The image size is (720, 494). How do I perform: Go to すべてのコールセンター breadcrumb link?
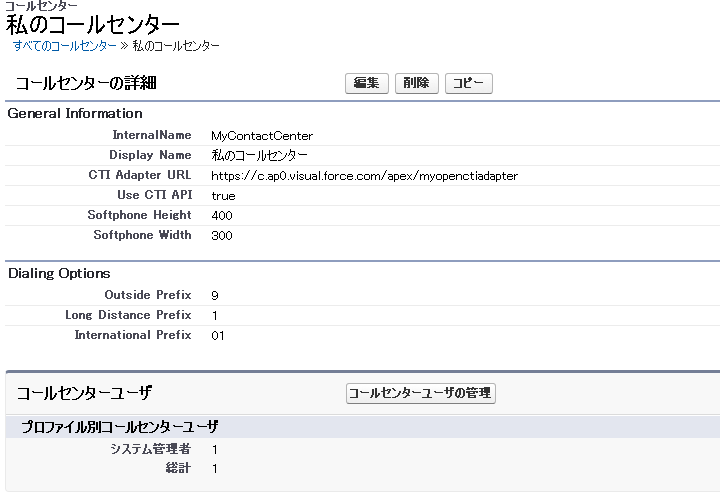click(x=65, y=45)
